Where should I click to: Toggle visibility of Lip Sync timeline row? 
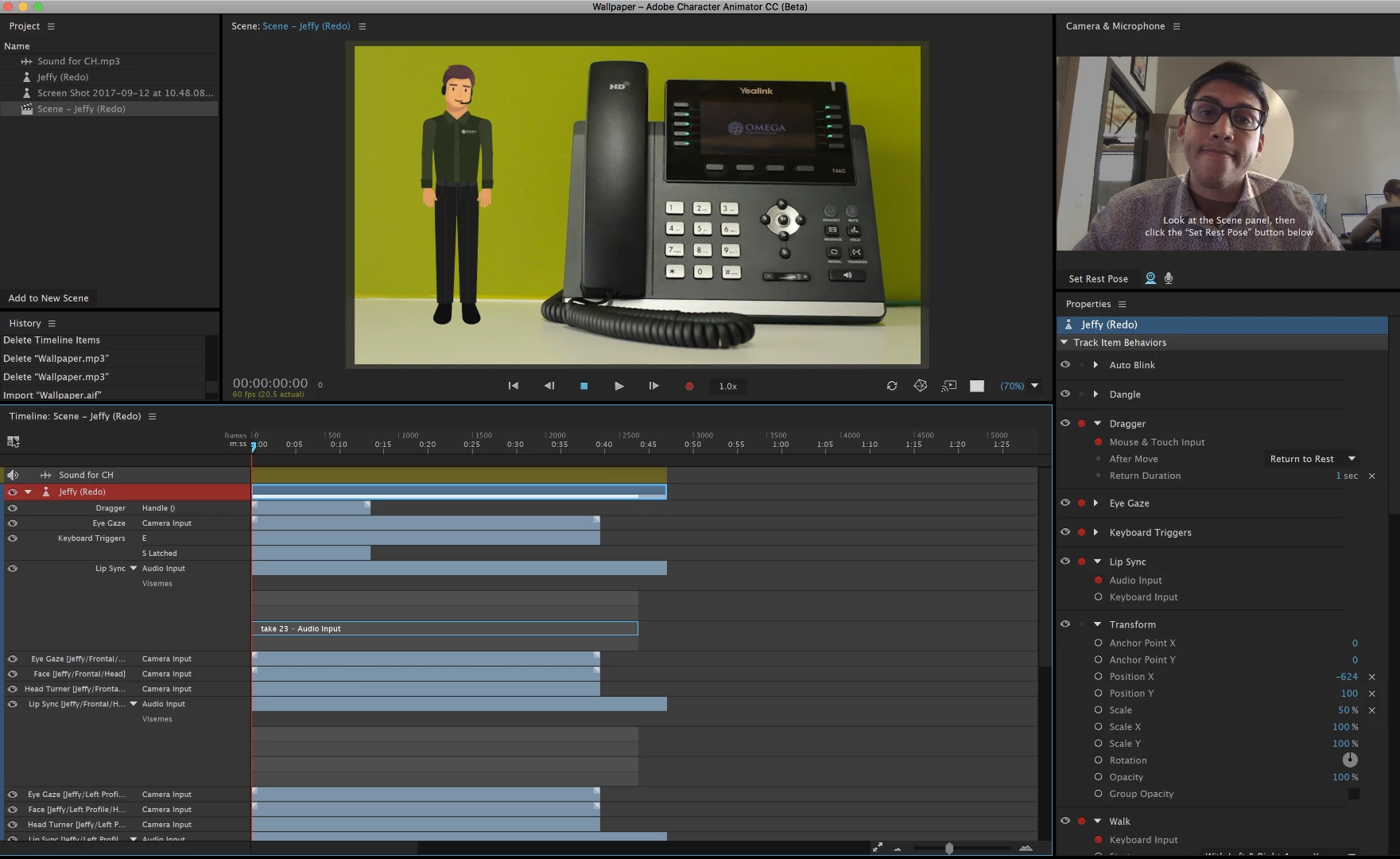(13, 569)
